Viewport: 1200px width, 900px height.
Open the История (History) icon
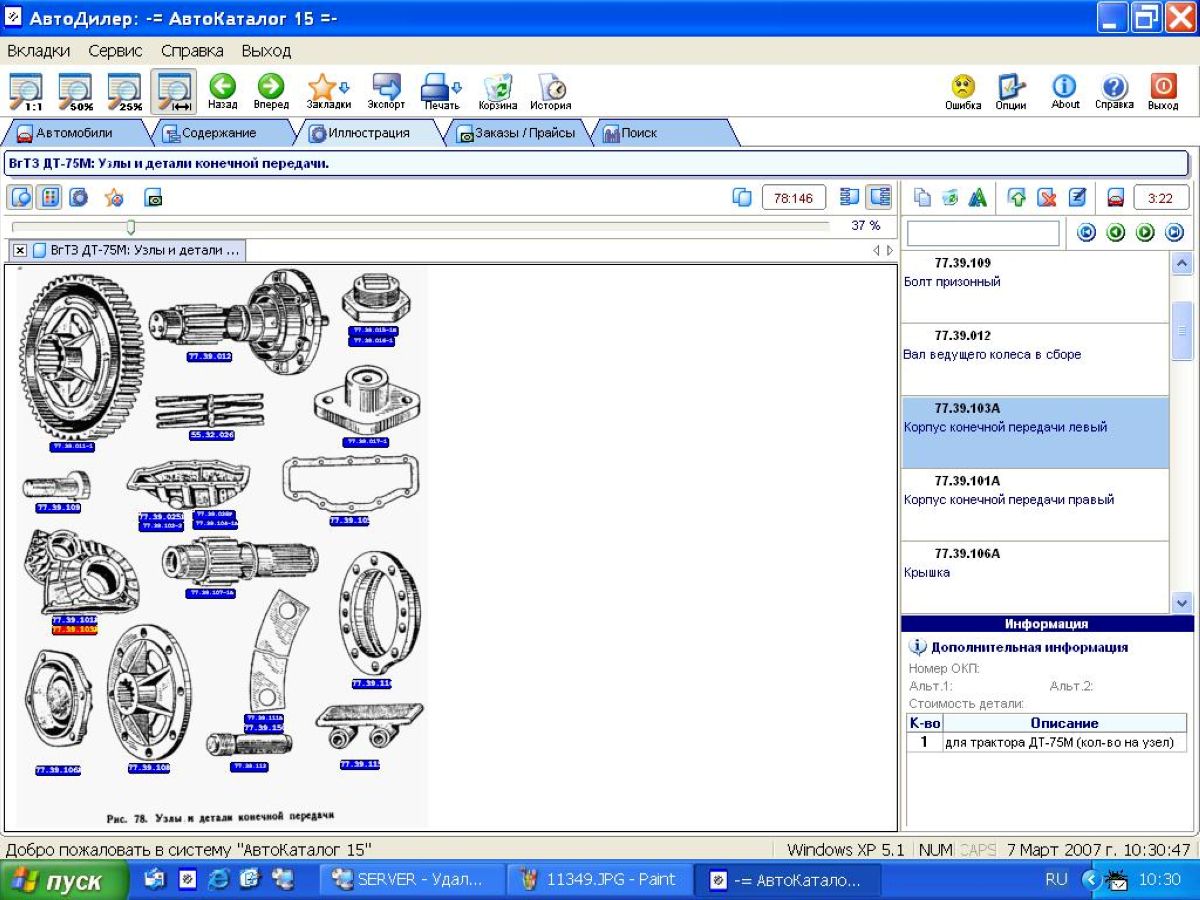coord(550,90)
